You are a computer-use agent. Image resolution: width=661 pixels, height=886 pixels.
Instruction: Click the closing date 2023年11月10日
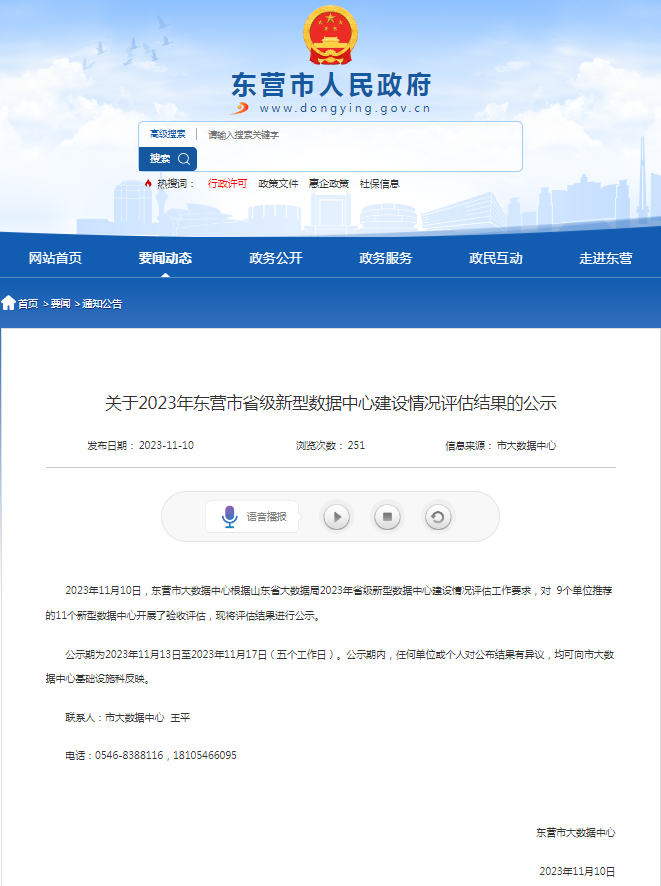click(577, 871)
